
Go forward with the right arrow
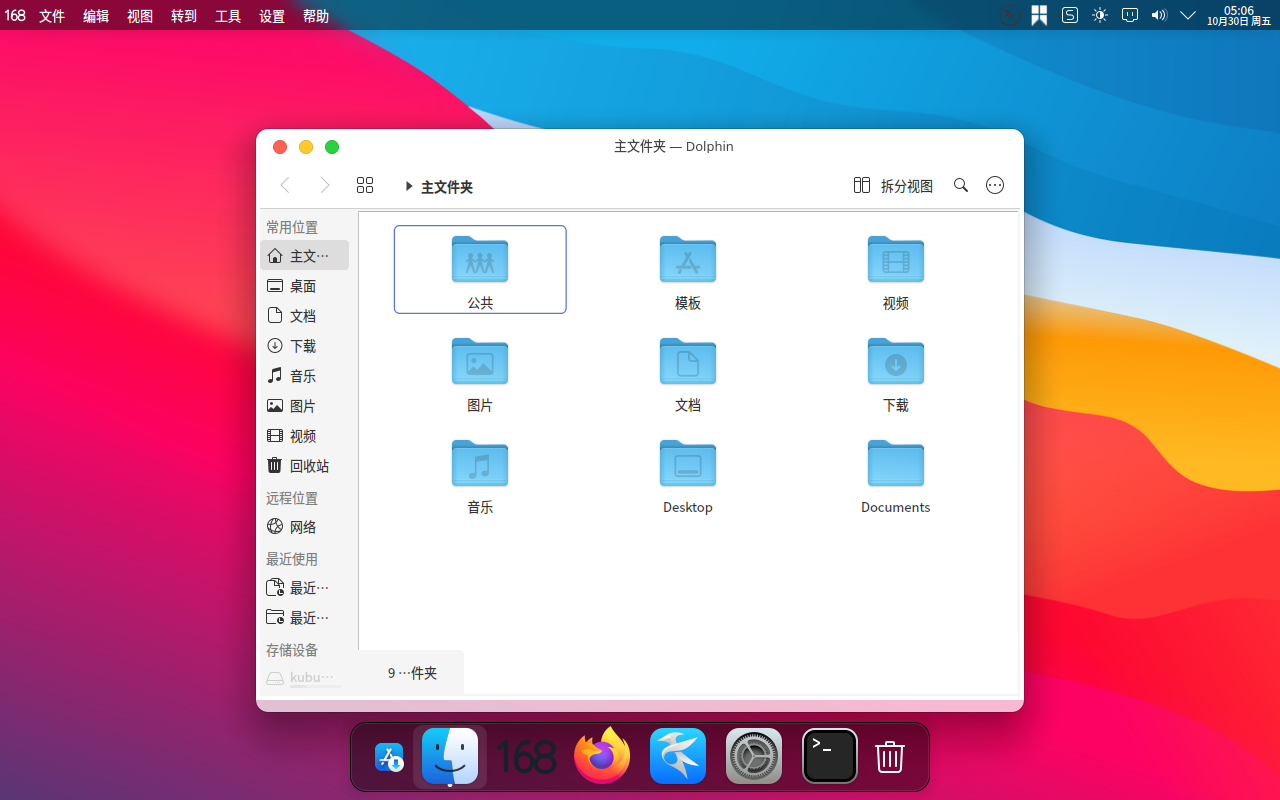tap(324, 185)
